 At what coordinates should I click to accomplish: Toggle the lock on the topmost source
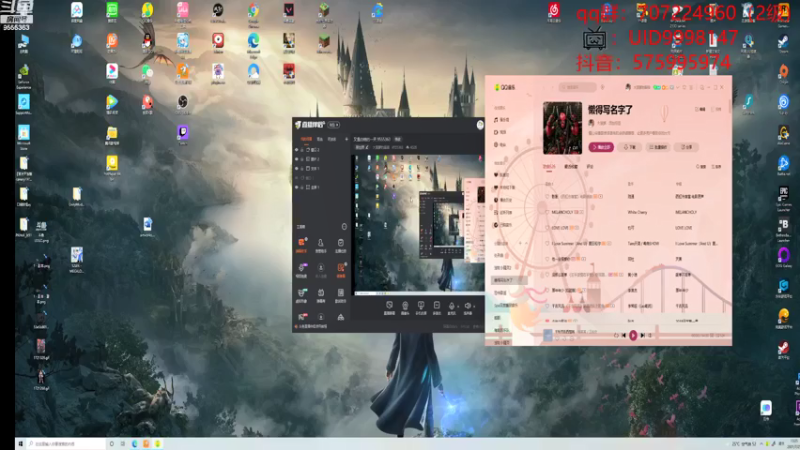tap(302, 150)
